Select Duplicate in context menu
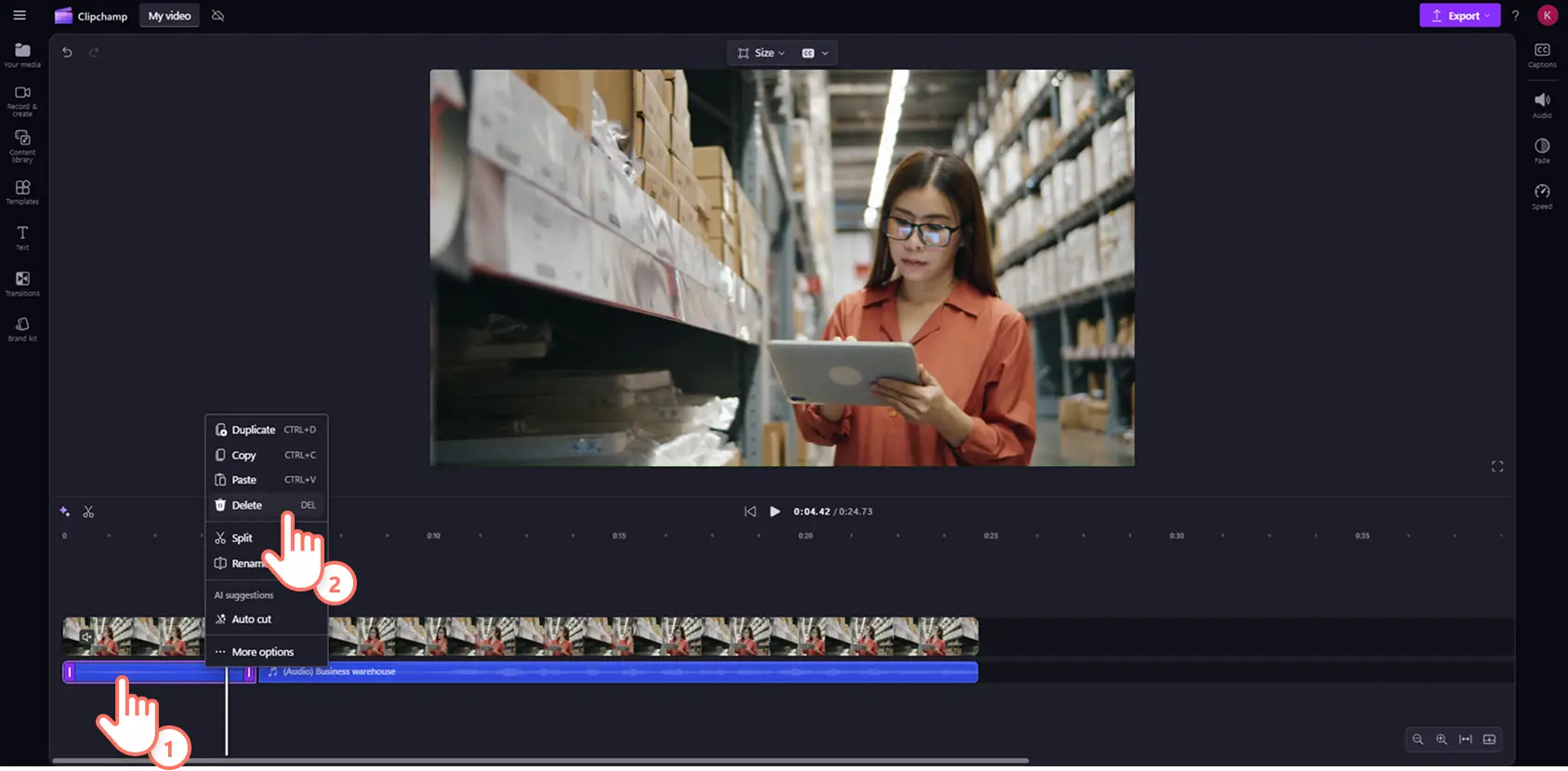The image size is (1568, 771). [266, 430]
